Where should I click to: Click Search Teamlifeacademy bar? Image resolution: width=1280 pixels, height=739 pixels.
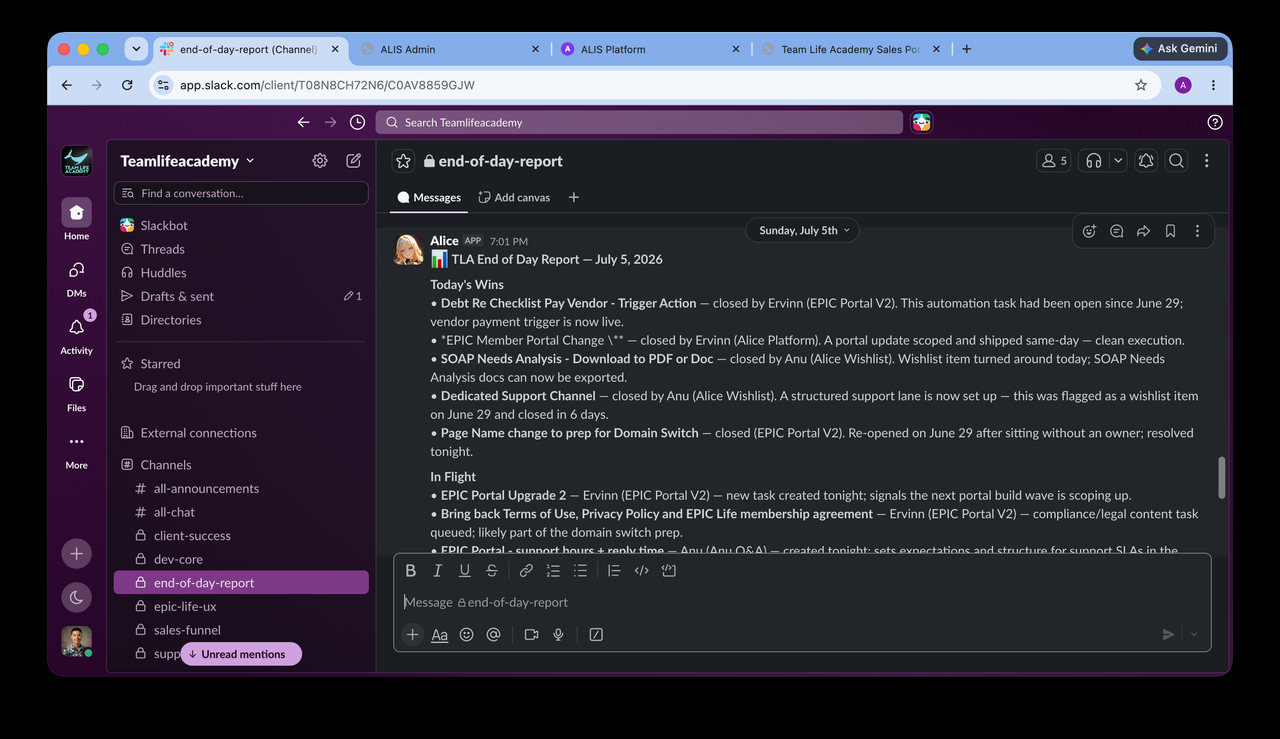(x=639, y=122)
